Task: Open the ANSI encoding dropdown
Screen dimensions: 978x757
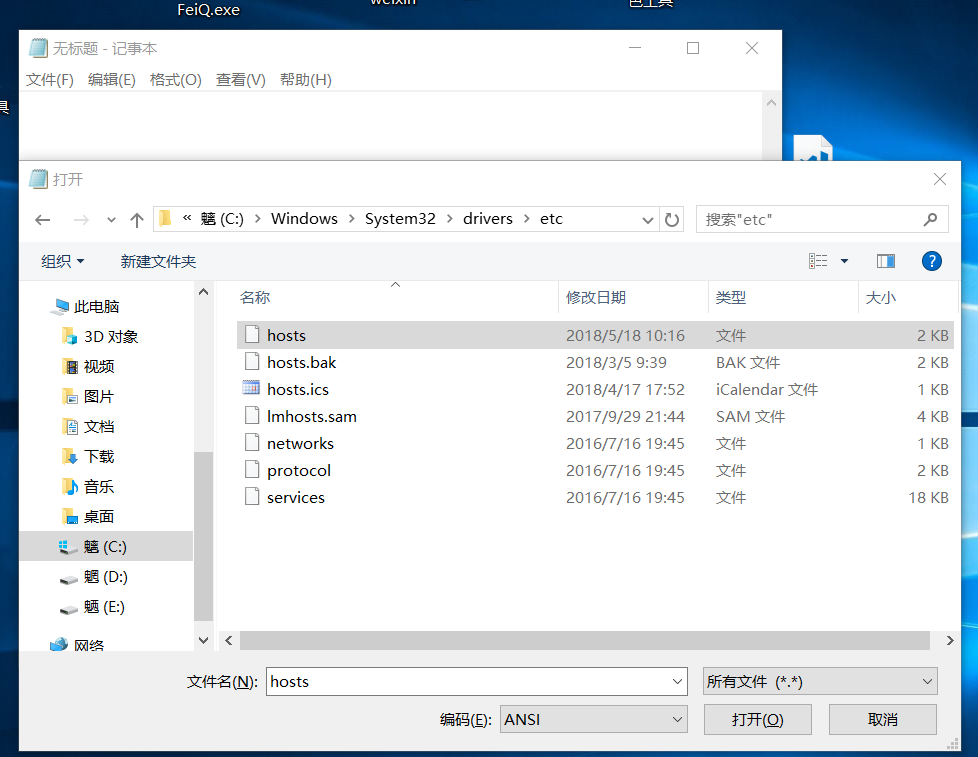Action: pos(594,720)
